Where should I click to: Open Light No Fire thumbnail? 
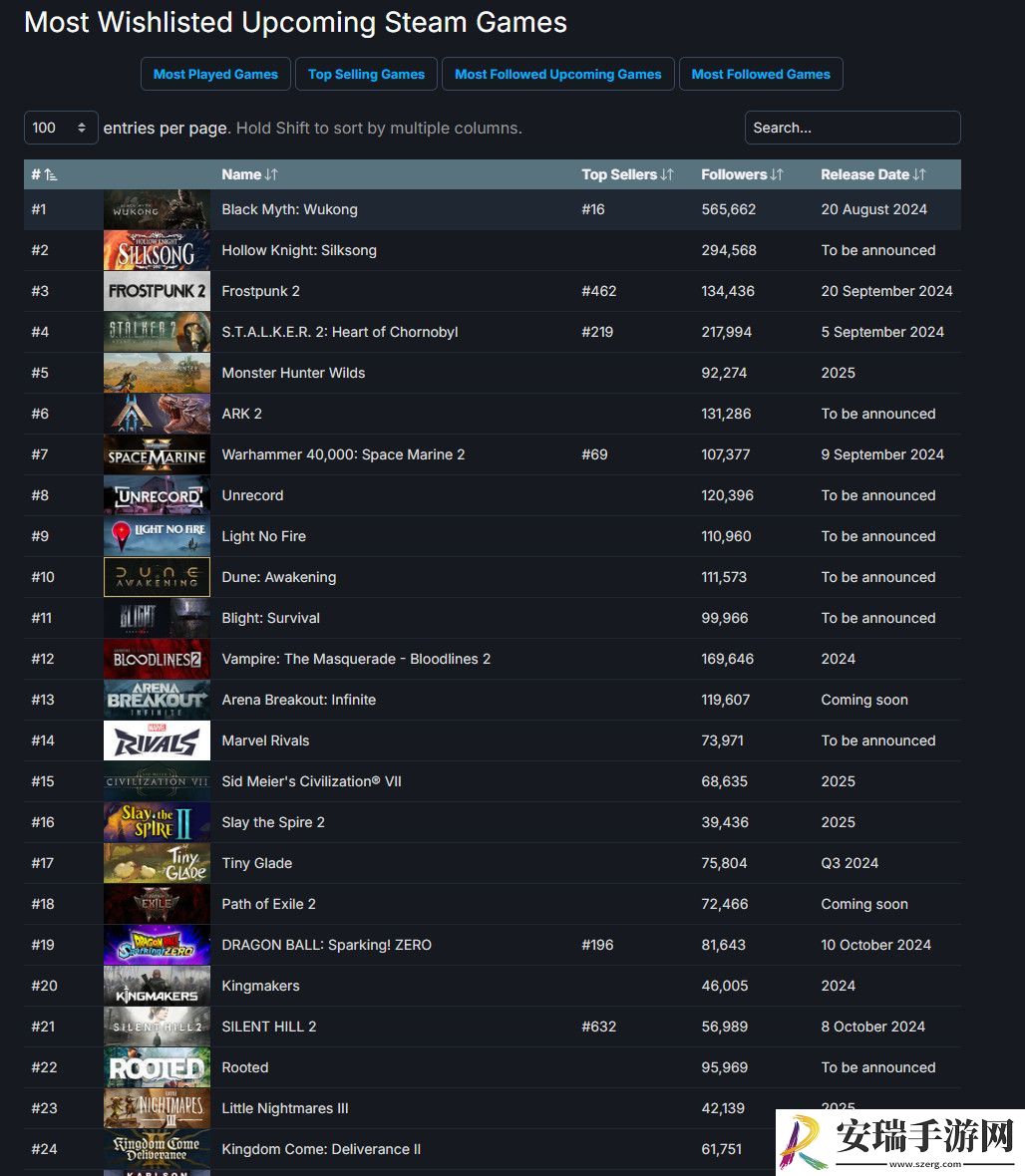coord(157,536)
